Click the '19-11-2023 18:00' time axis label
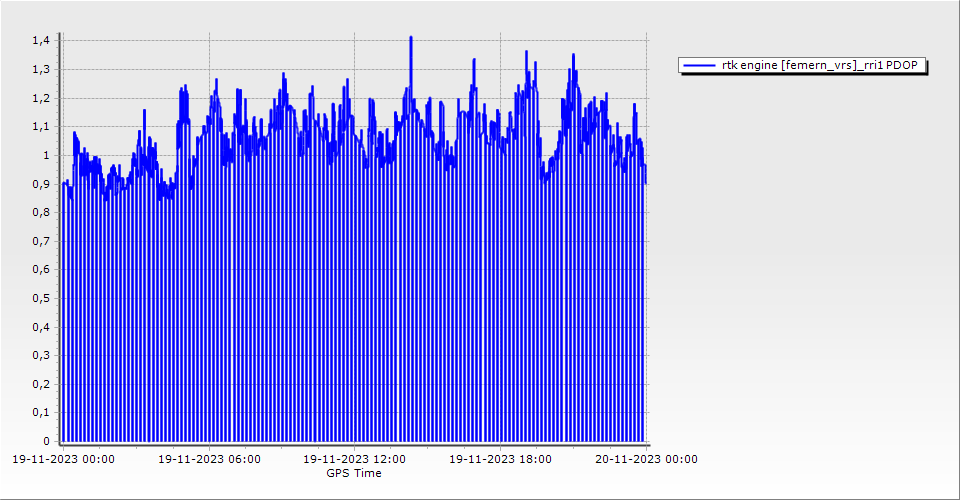This screenshot has width=960, height=500. (x=501, y=460)
